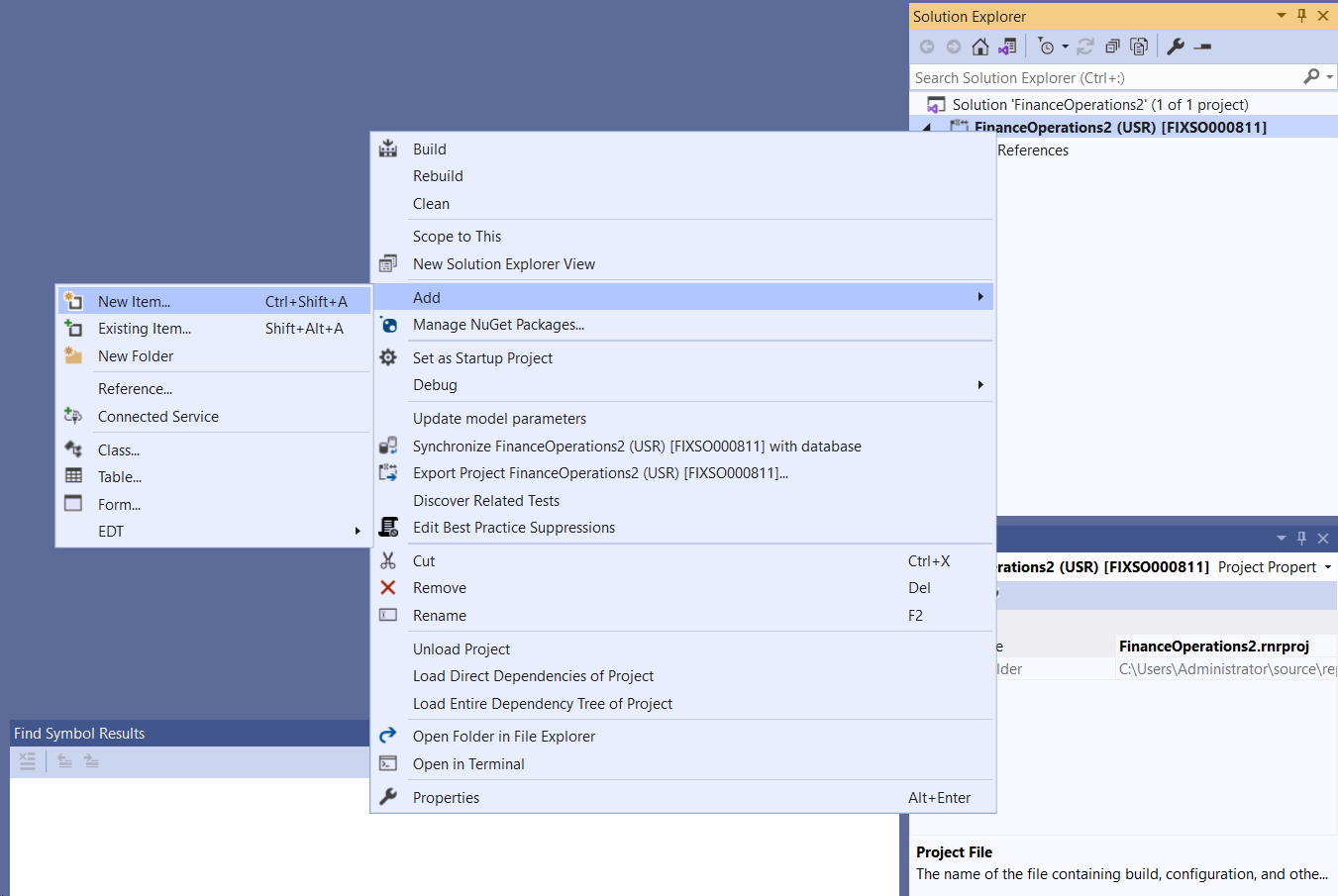The height and width of the screenshot is (896, 1338).
Task: Go to previous location in Find Symbol Results
Action: click(64, 761)
